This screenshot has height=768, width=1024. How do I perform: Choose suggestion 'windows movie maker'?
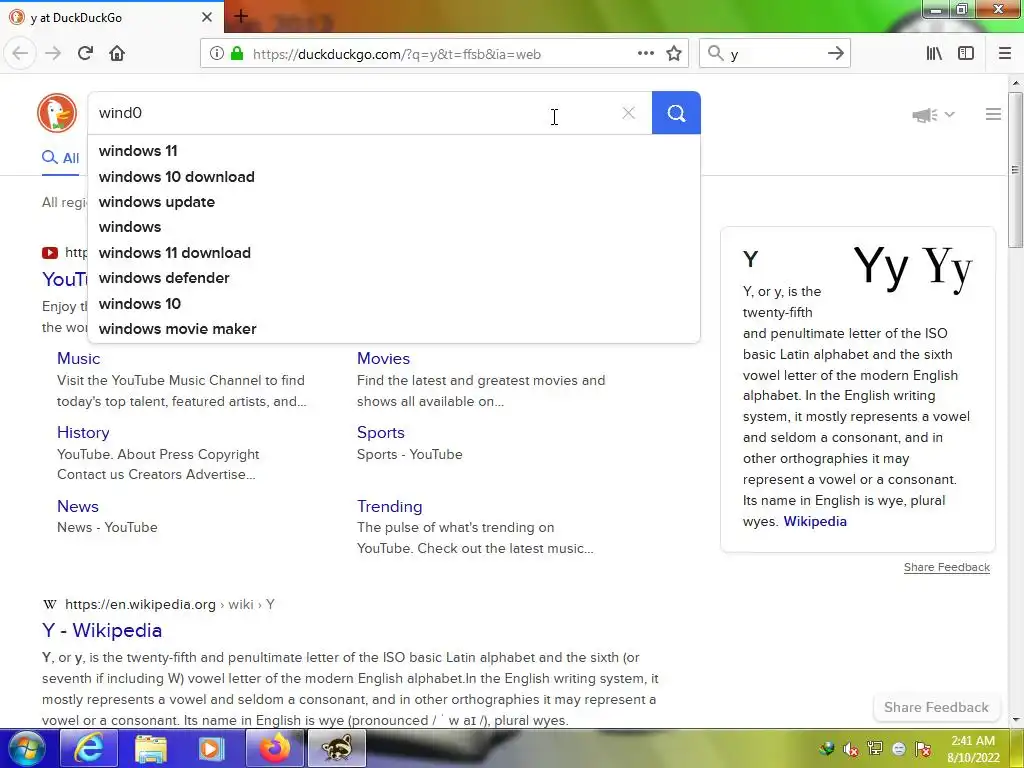(x=394, y=328)
